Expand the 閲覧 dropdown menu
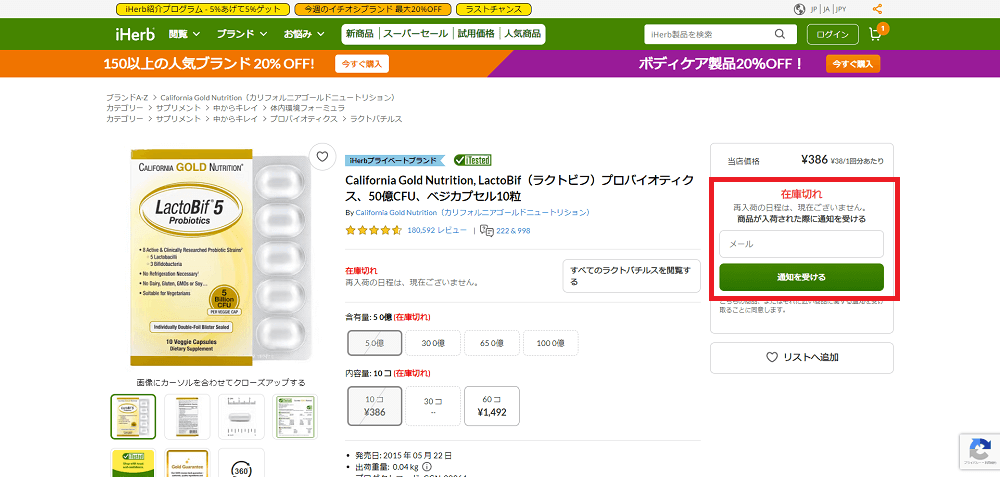1000x477 pixels. point(184,34)
